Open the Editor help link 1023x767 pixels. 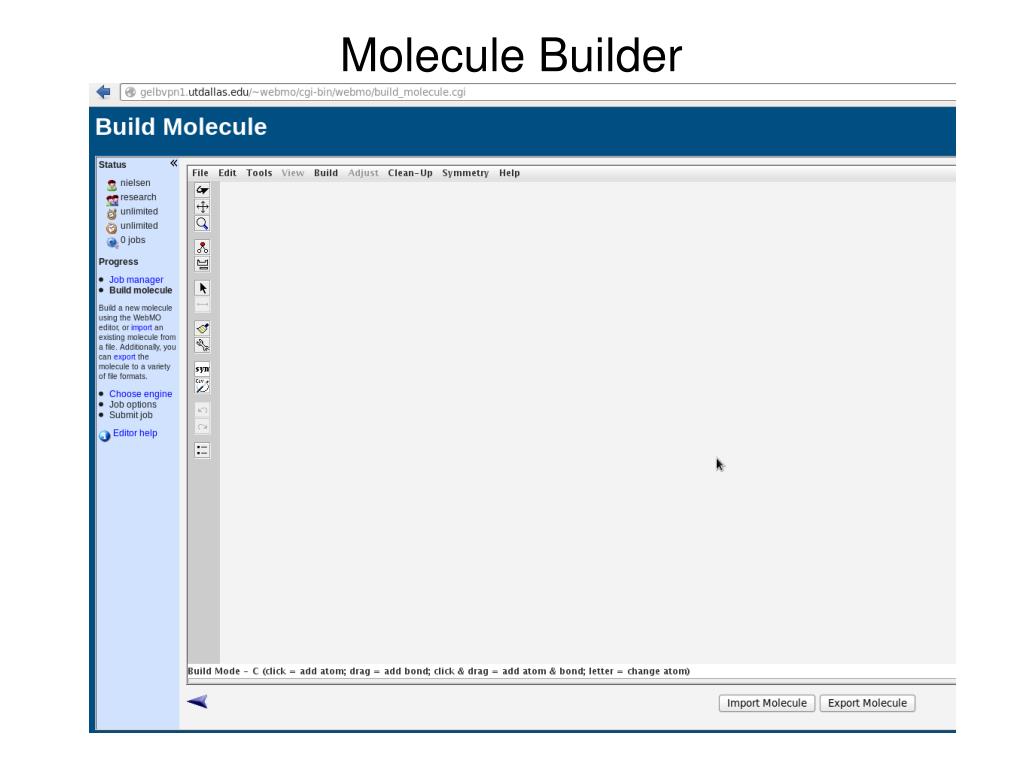pos(135,433)
